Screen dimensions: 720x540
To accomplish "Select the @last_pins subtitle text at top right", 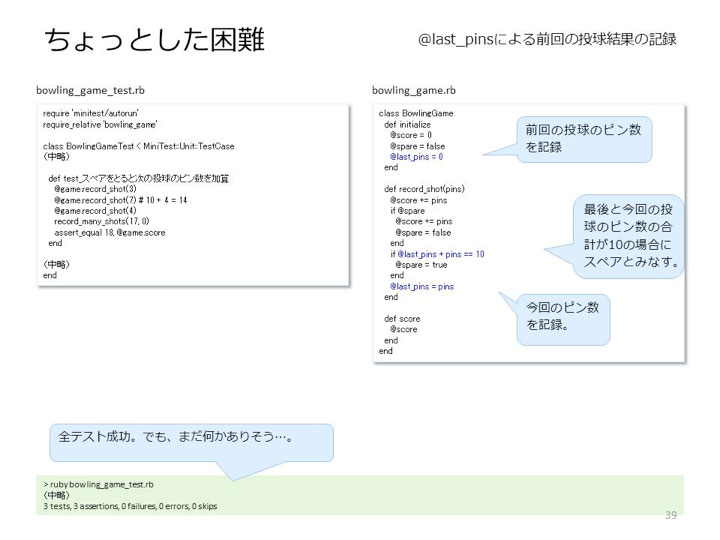I will tap(547, 39).
